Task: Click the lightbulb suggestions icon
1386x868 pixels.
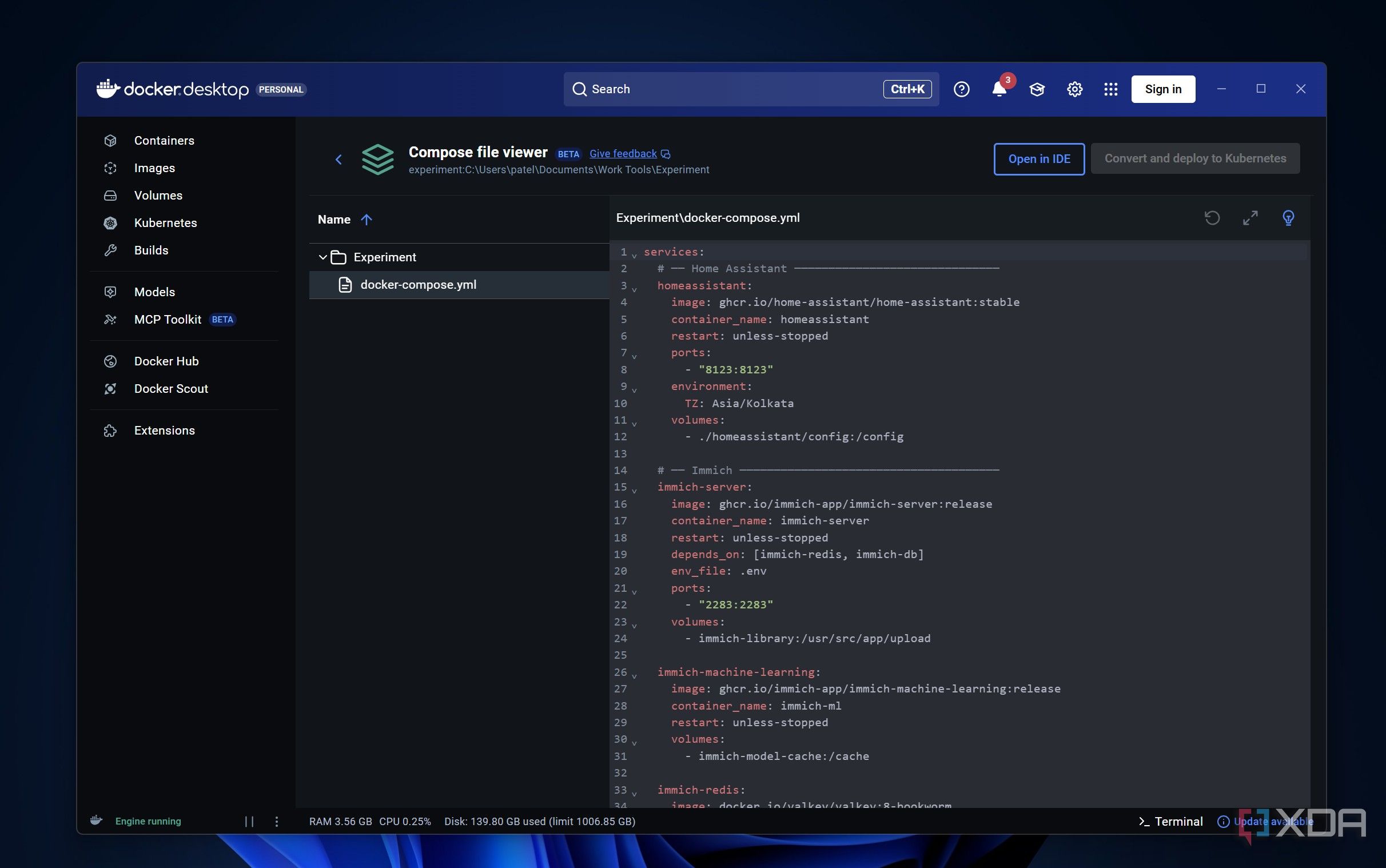Action: (x=1288, y=218)
